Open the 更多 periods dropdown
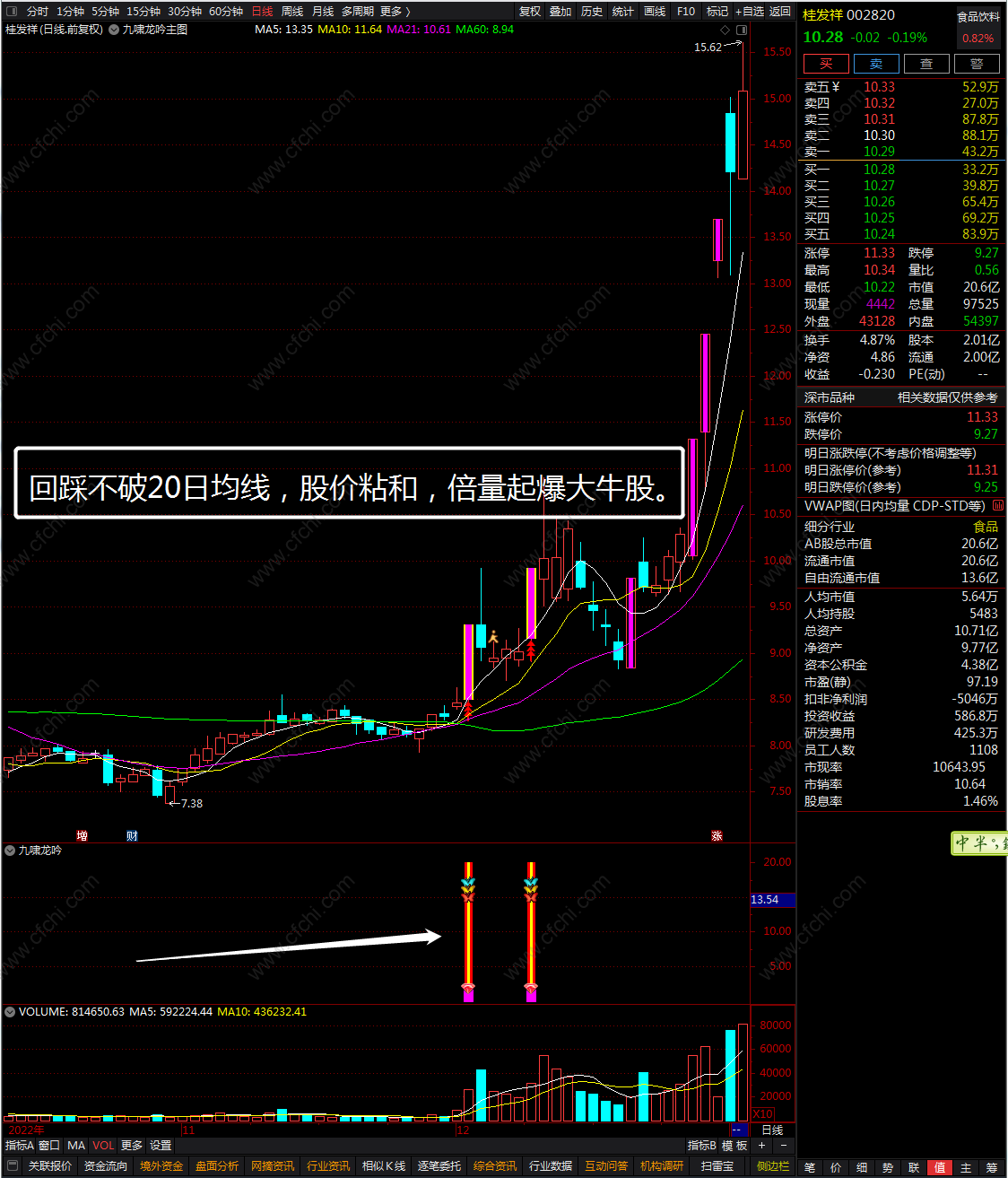 click(395, 12)
